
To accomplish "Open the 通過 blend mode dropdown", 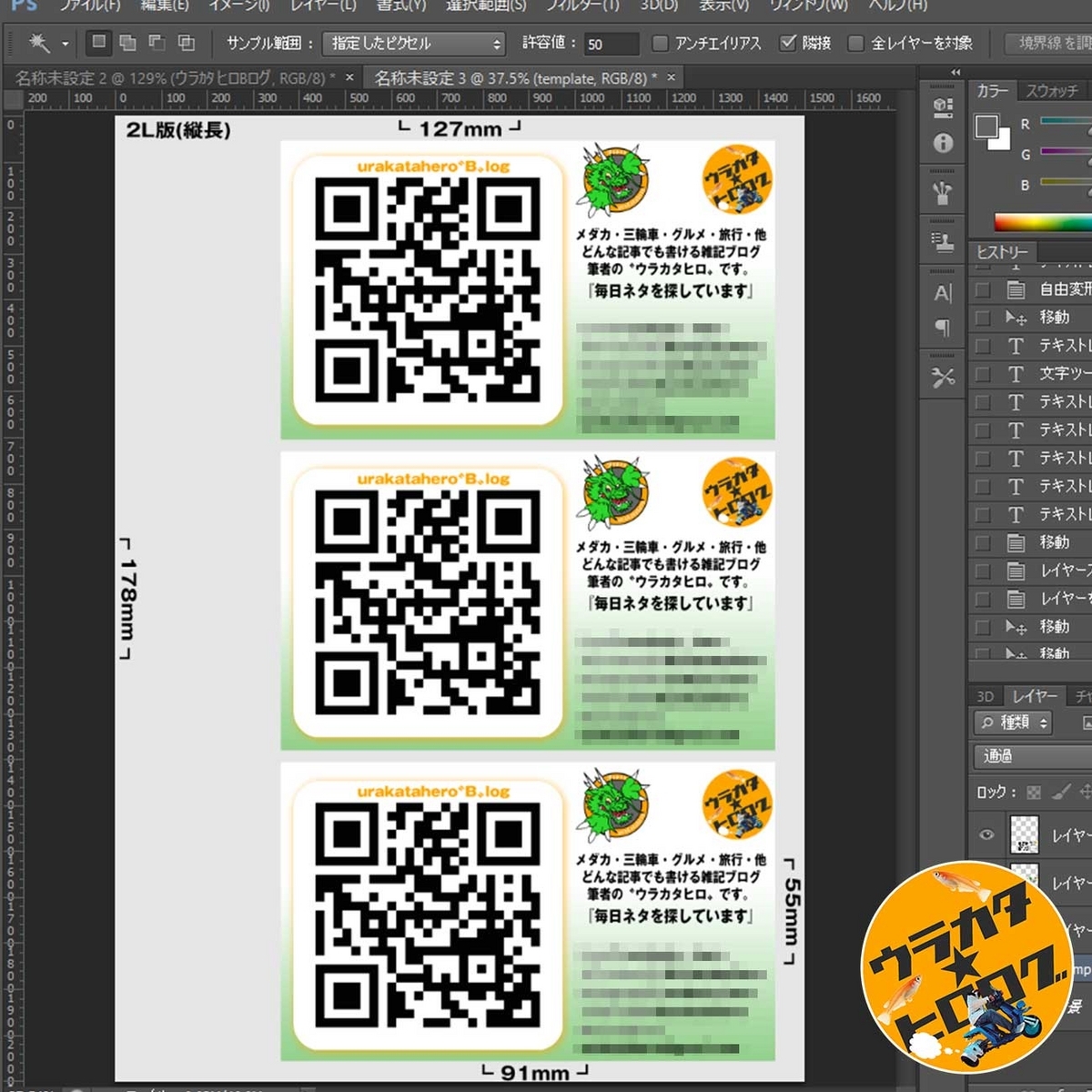I will [x=1033, y=756].
